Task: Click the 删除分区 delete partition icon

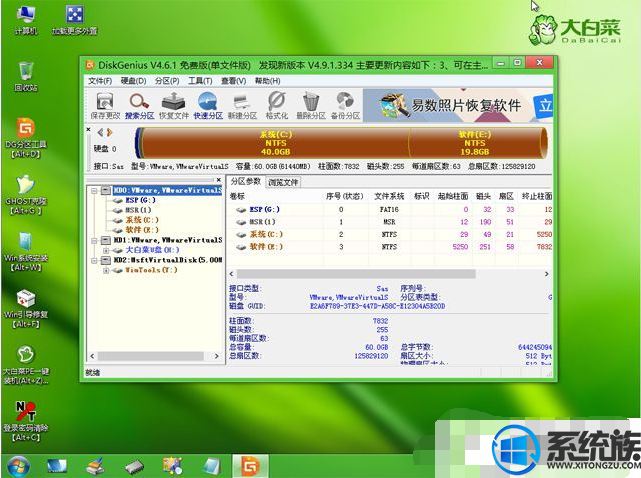Action: (311, 105)
